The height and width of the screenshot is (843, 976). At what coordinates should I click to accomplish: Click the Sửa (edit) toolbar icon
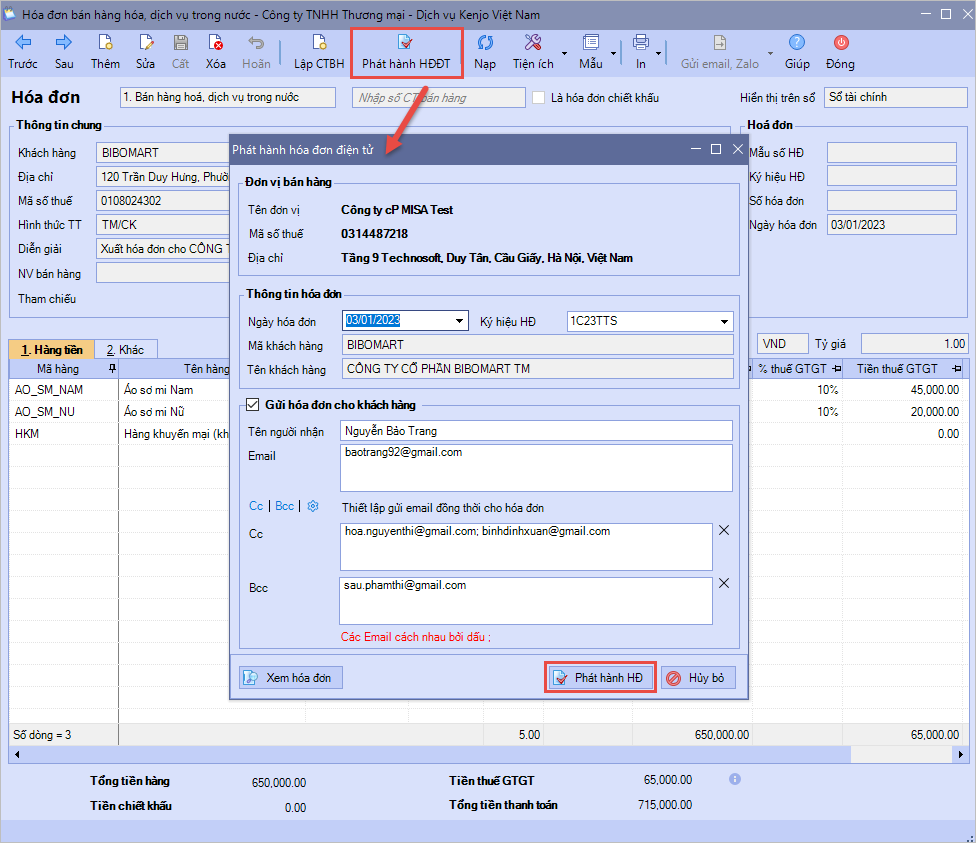[146, 43]
